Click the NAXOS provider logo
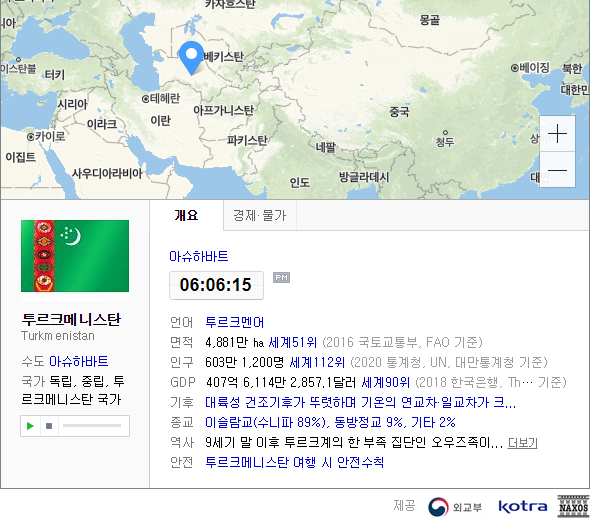This screenshot has height=521, width=591. (573, 506)
